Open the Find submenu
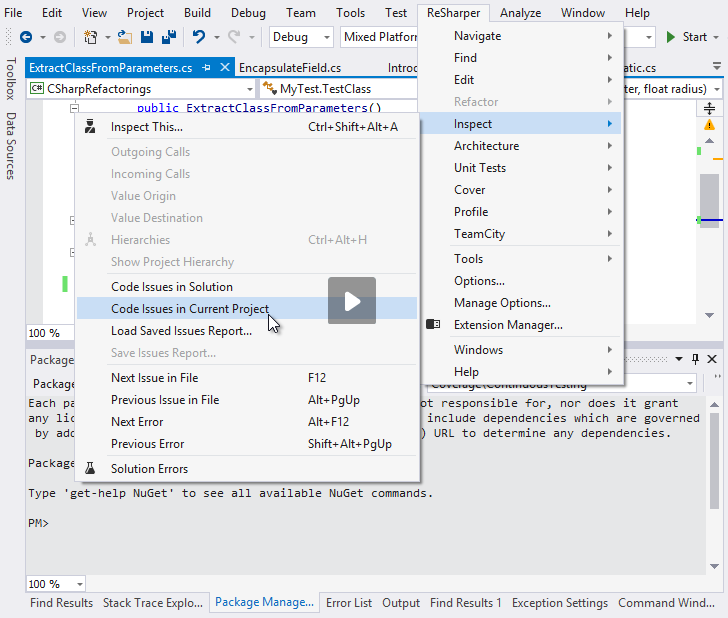The height and width of the screenshot is (618, 728). coord(520,58)
